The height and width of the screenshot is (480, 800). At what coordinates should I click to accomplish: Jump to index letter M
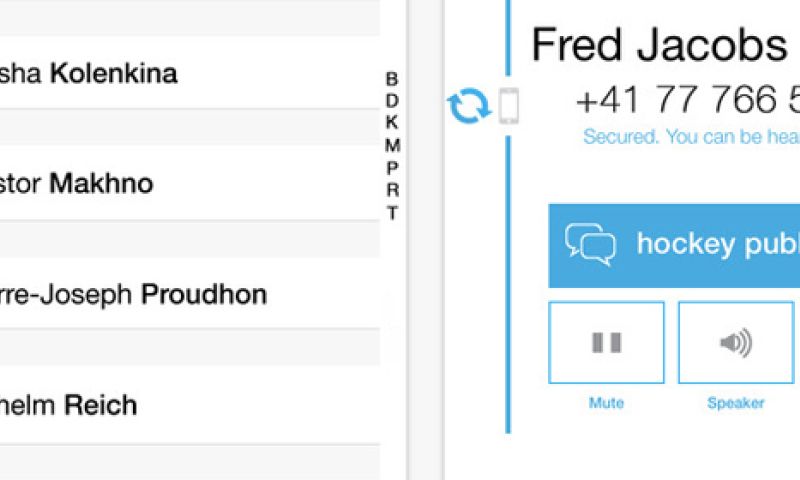click(392, 145)
